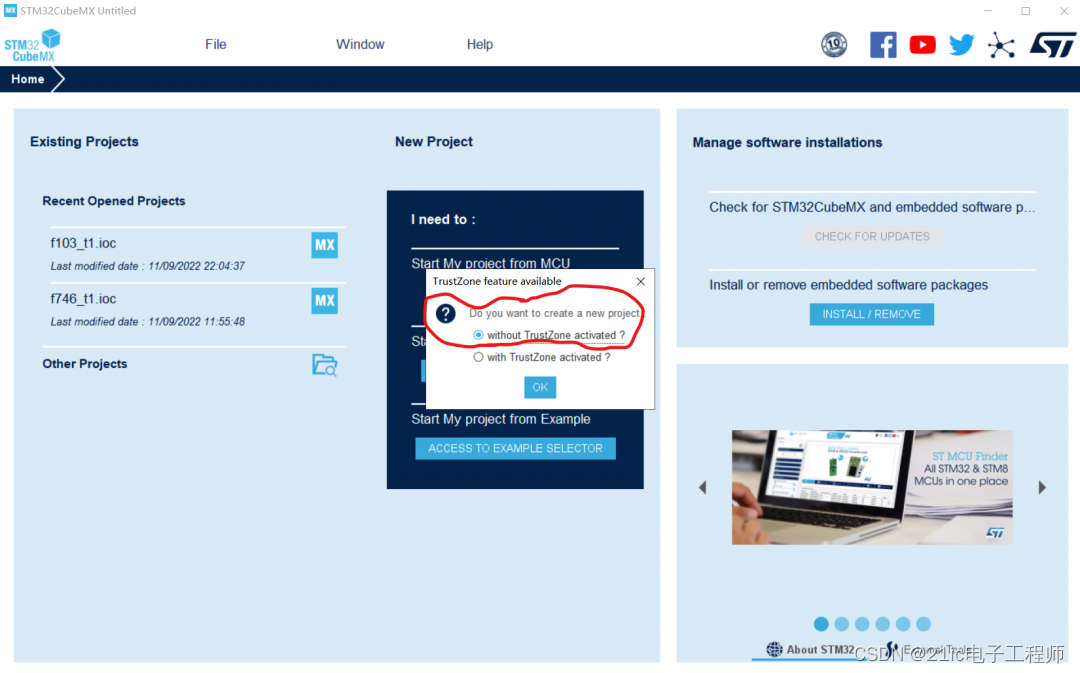Show previous carousel banner
The width and height of the screenshot is (1080, 673).
point(703,487)
